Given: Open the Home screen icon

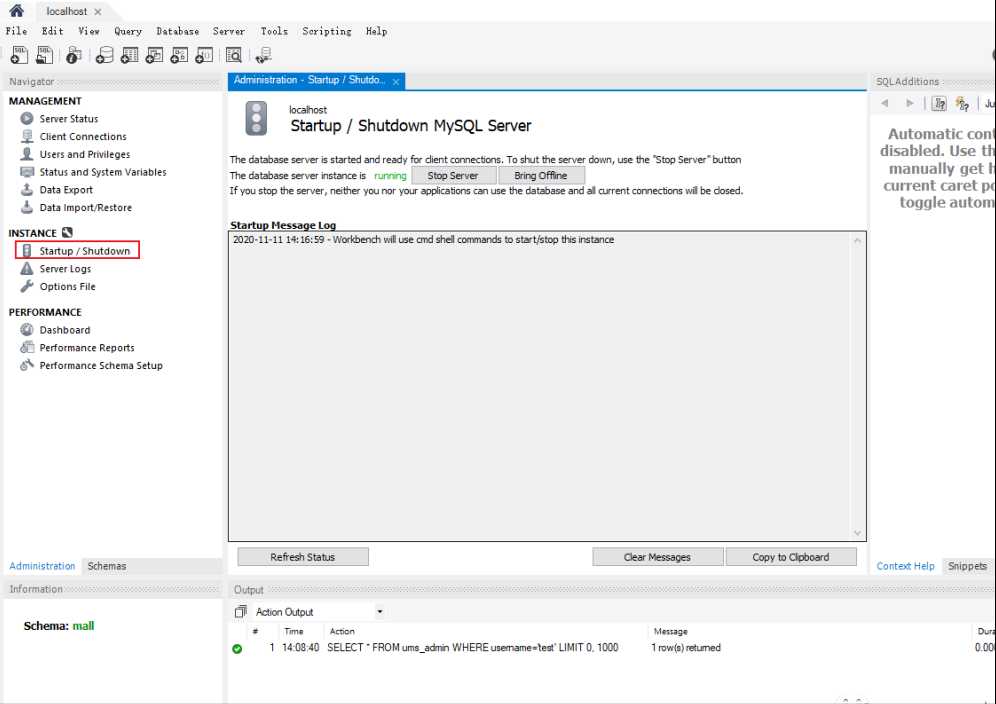Looking at the screenshot, I should coord(17,10).
